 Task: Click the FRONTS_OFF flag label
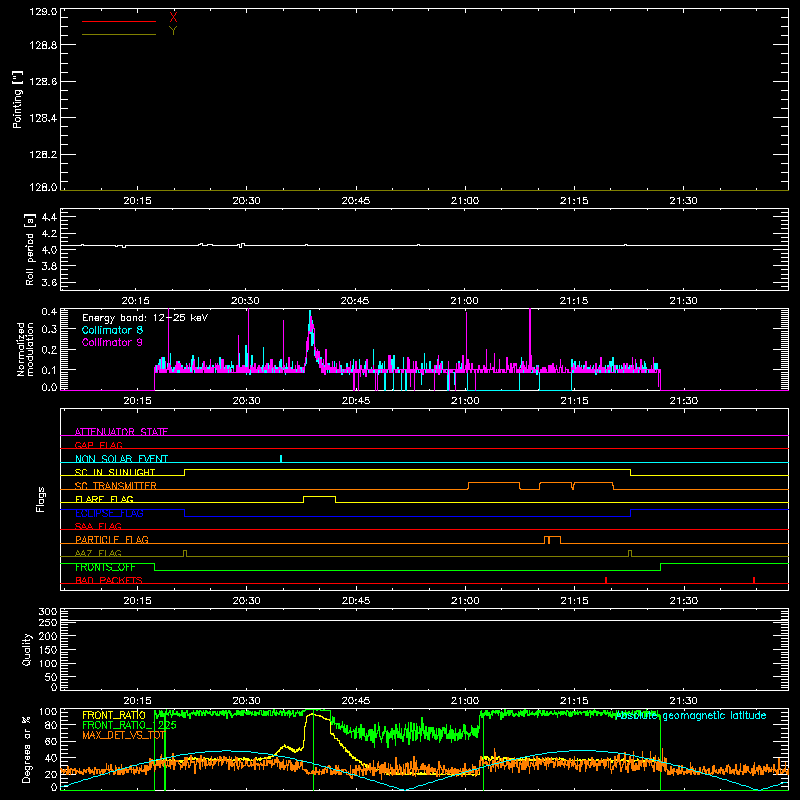(105, 567)
